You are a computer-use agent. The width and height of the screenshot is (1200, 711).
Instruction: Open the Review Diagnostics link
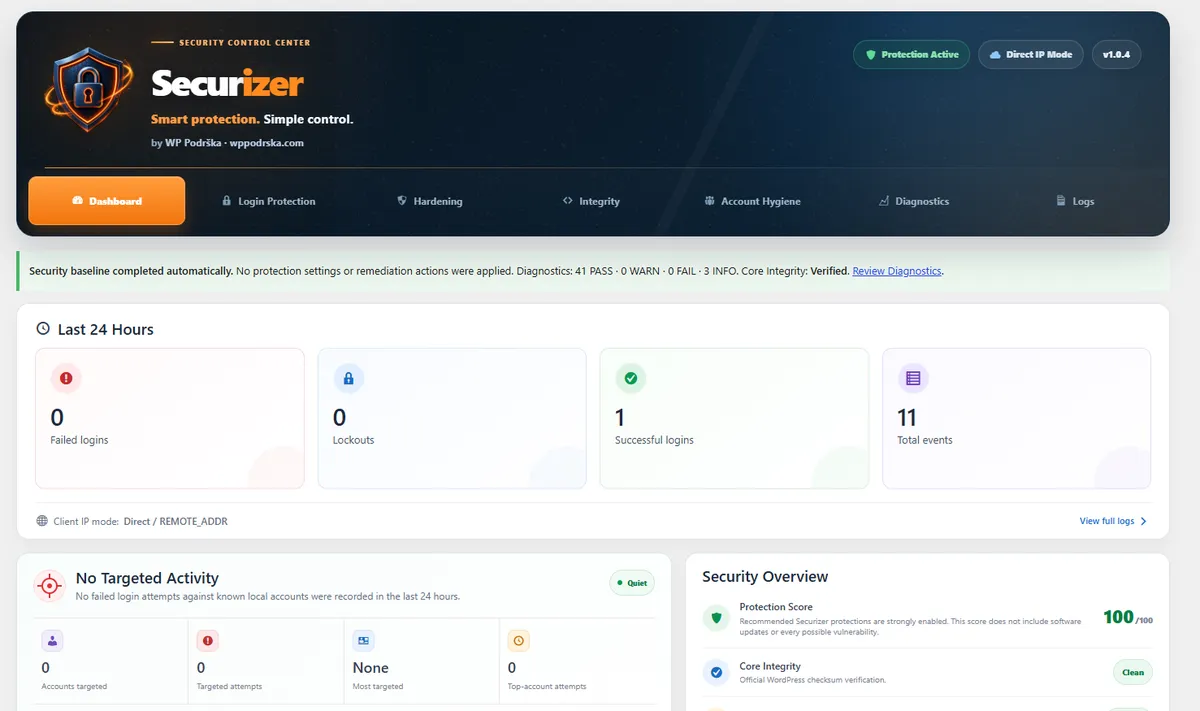pyautogui.click(x=896, y=271)
